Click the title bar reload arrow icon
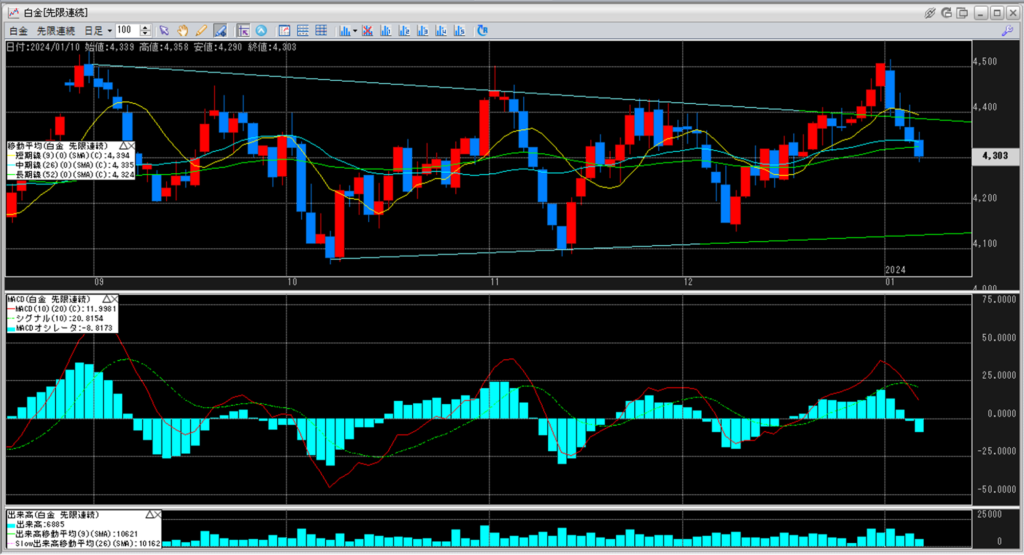The width and height of the screenshot is (1024, 555). point(946,13)
